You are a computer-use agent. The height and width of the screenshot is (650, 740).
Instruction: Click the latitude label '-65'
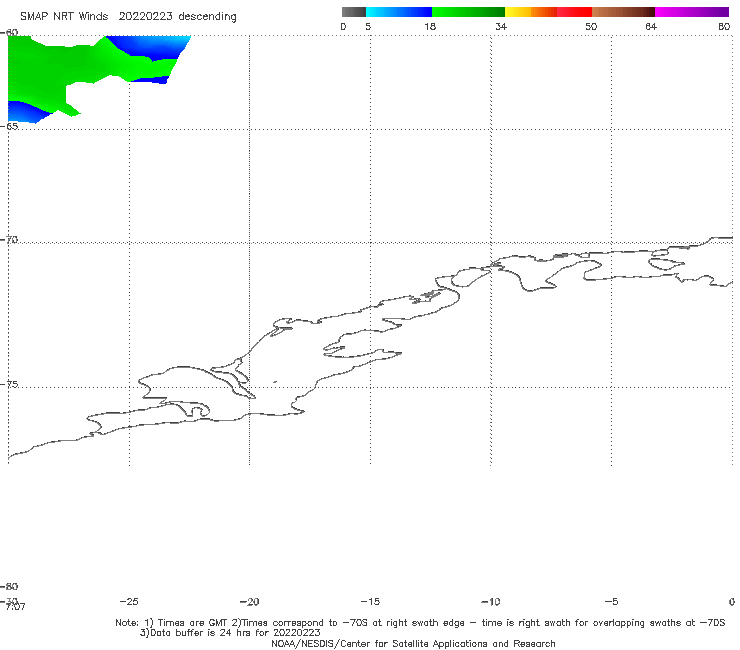pyautogui.click(x=9, y=126)
